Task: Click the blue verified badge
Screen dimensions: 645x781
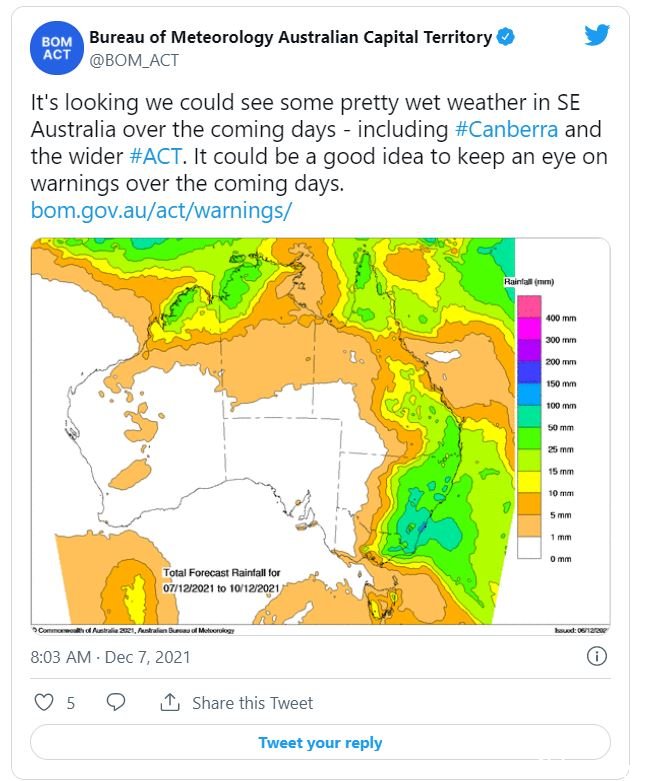Action: 506,37
